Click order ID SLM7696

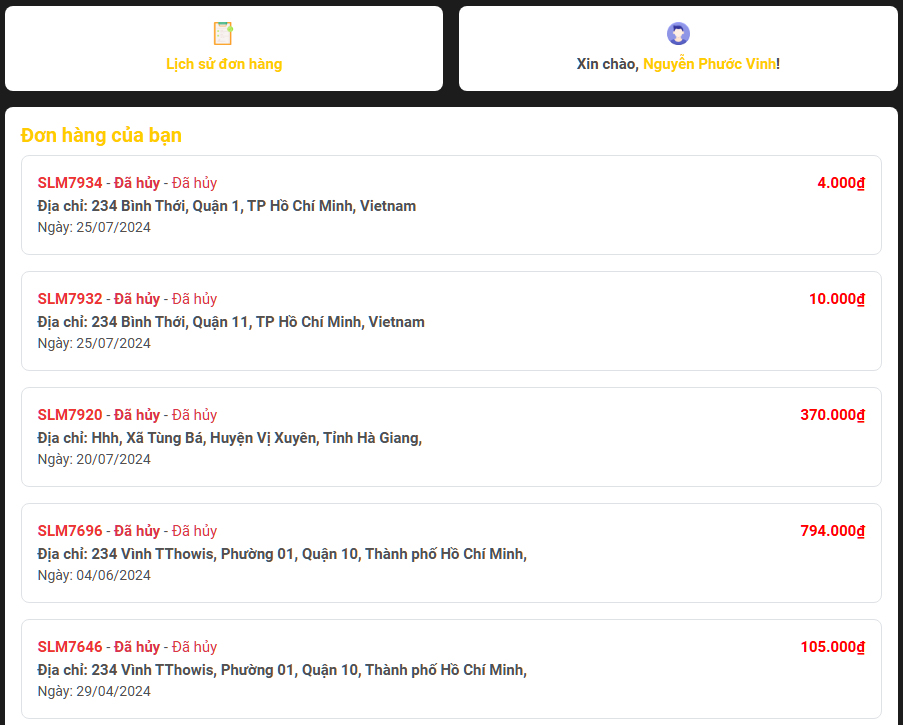pyautogui.click(x=70, y=531)
